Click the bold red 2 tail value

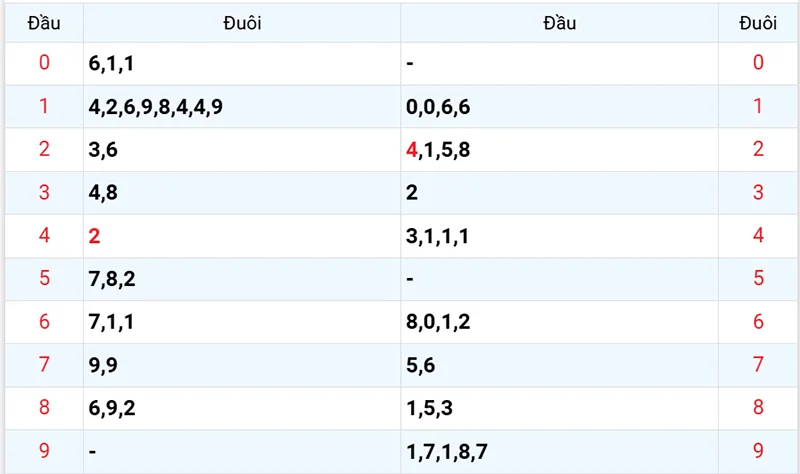tap(94, 236)
